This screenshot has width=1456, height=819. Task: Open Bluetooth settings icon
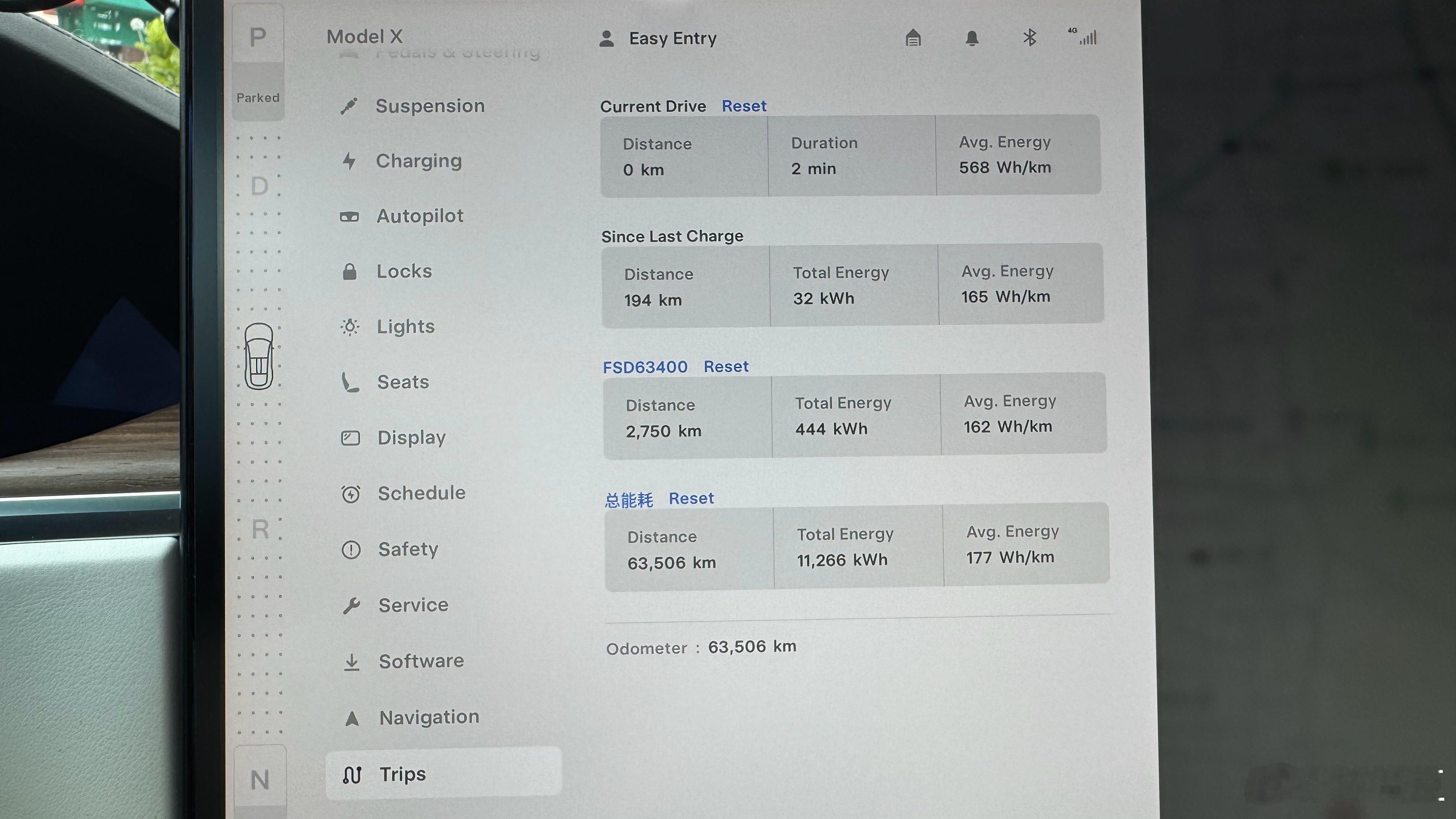(1029, 38)
